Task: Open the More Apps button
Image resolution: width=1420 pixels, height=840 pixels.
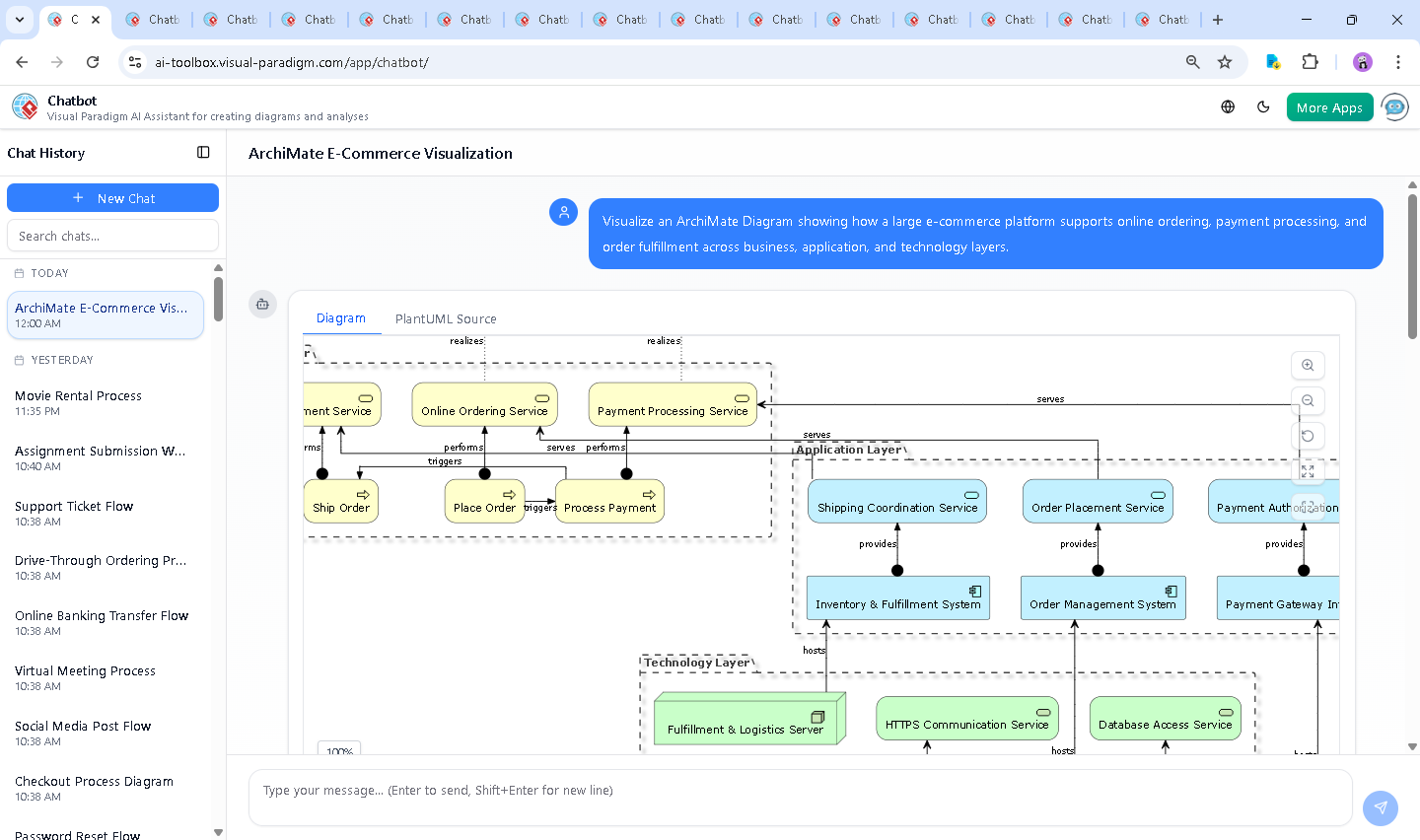Action: (1329, 107)
